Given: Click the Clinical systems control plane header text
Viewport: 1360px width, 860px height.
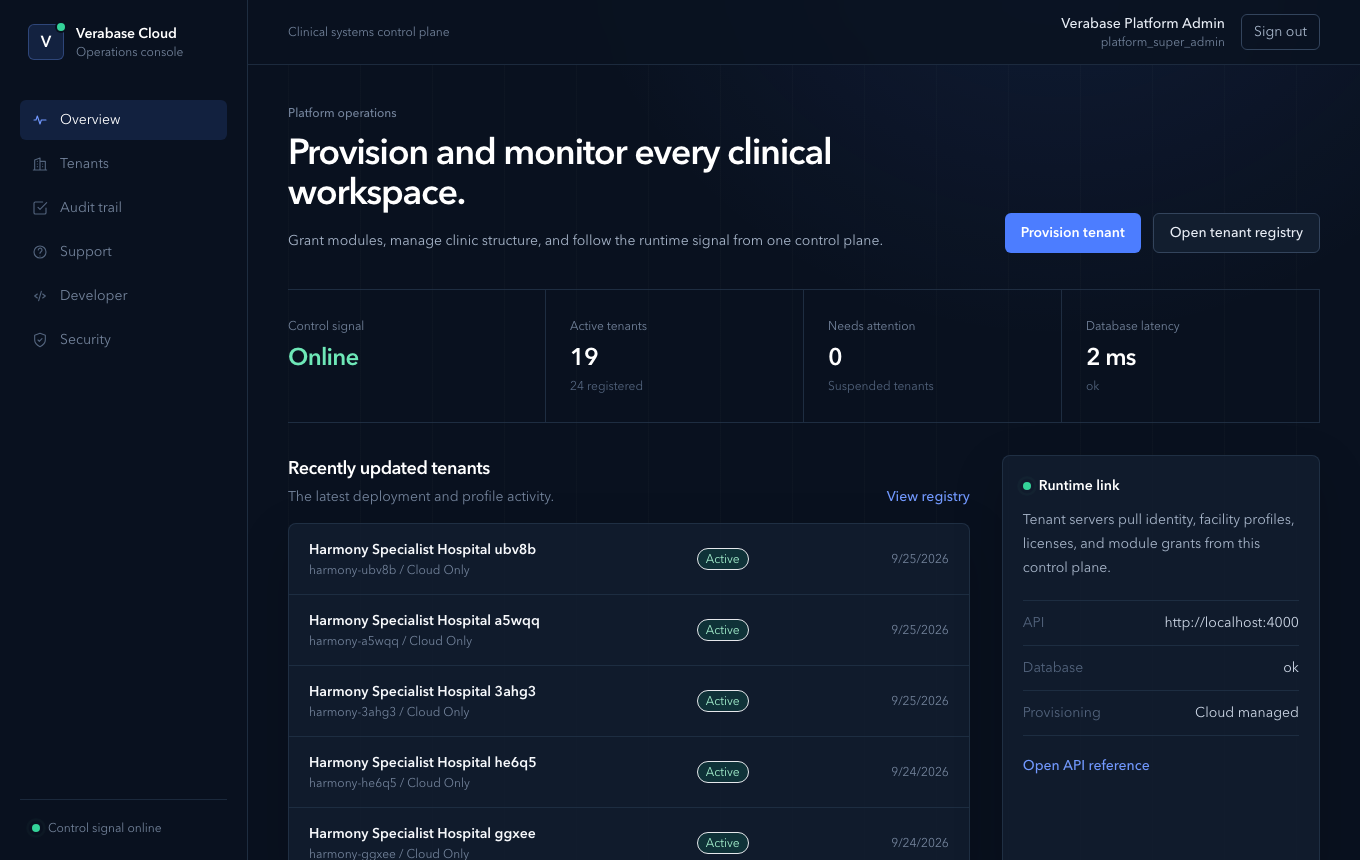Looking at the screenshot, I should coord(369,32).
